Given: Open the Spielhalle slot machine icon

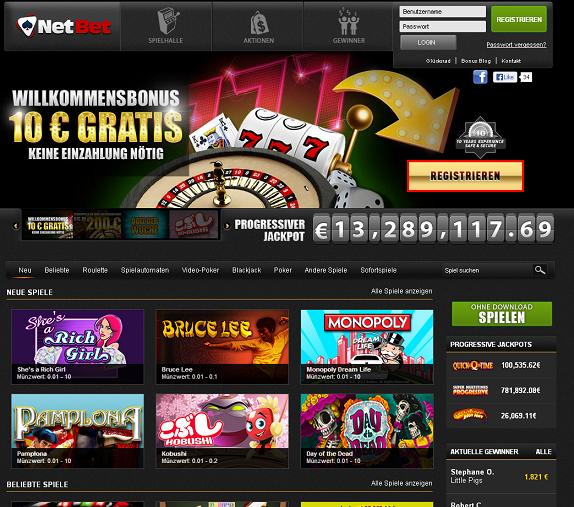Looking at the screenshot, I should (x=167, y=22).
